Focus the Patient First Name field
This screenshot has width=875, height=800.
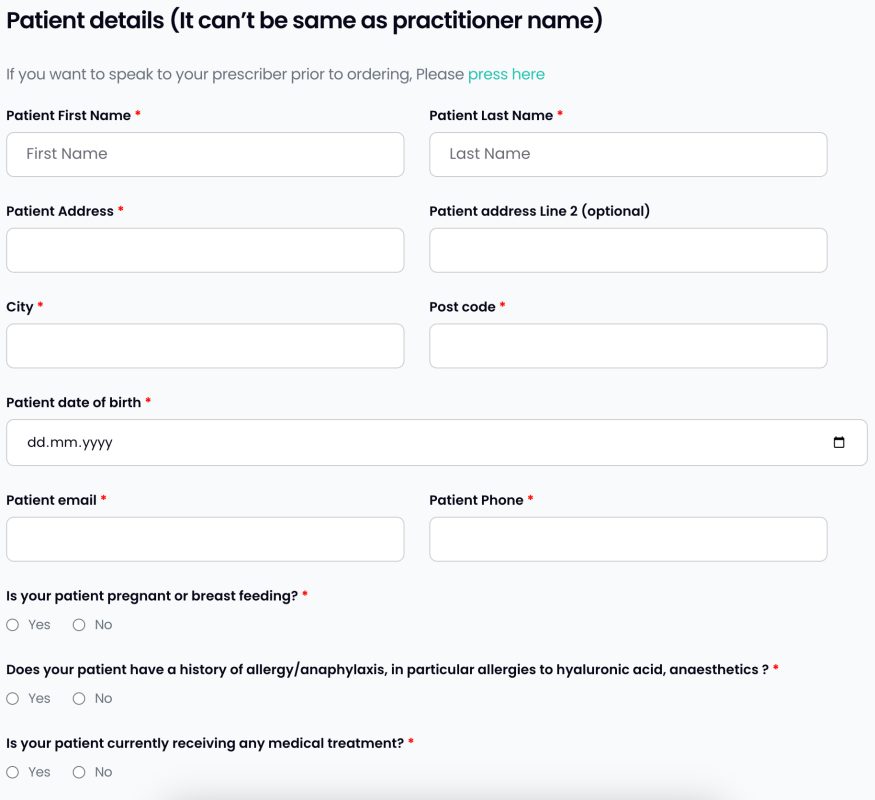point(205,155)
